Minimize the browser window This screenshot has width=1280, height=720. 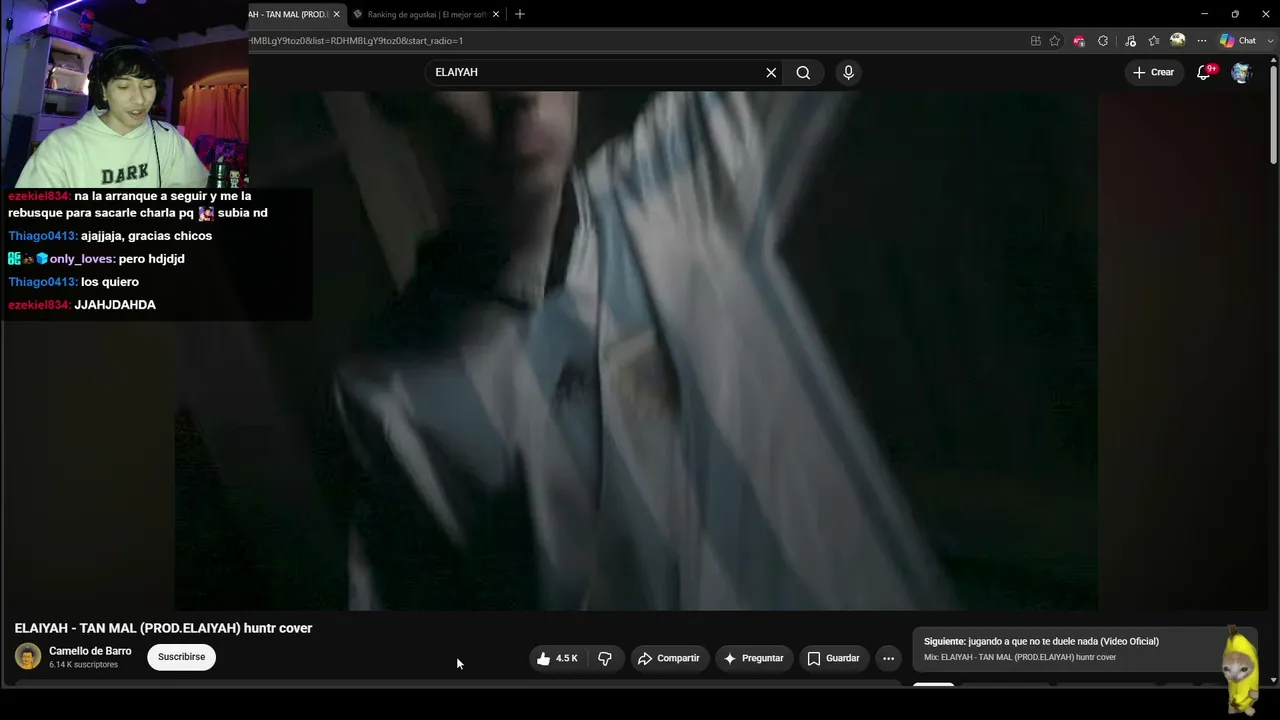click(1204, 14)
